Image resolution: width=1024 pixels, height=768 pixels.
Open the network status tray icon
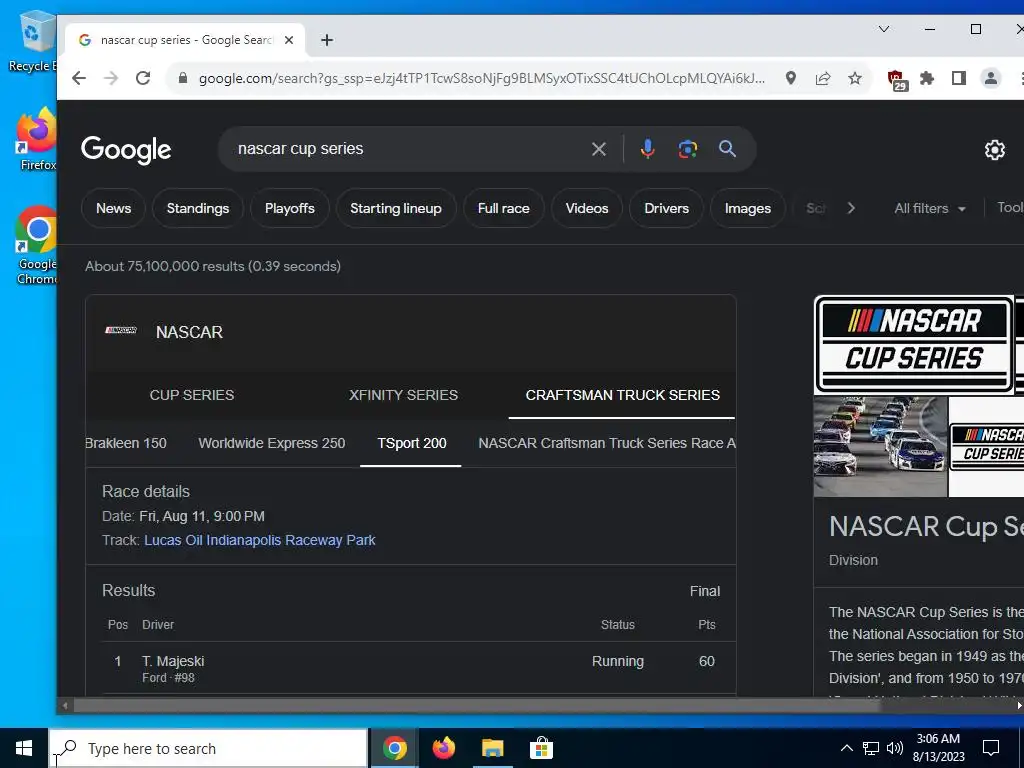pyautogui.click(x=871, y=748)
